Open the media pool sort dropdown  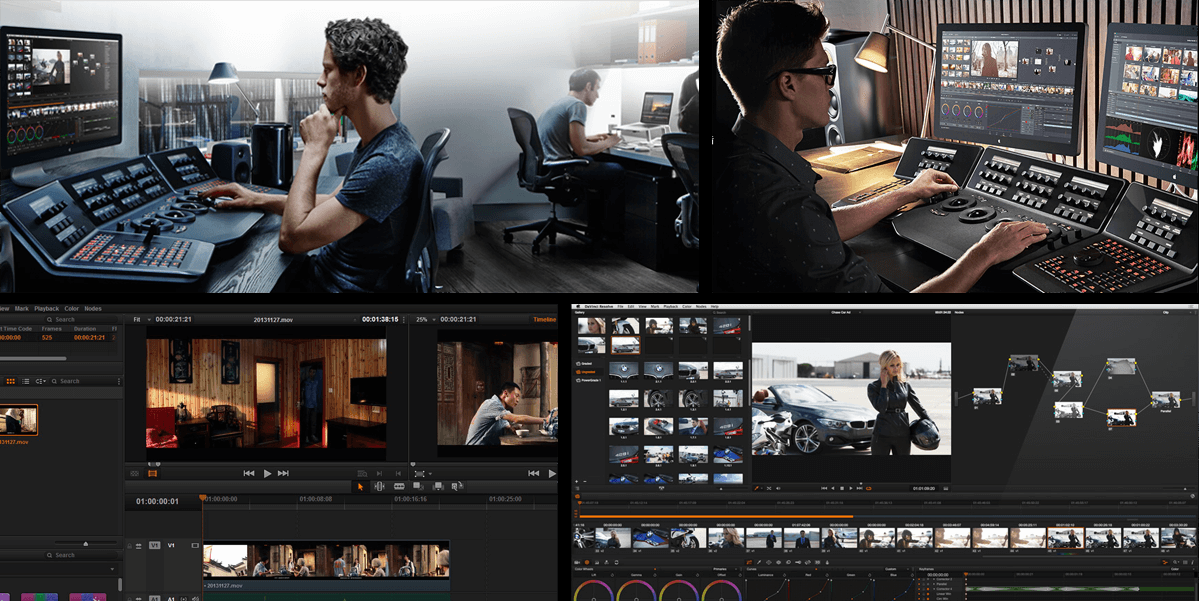coord(42,381)
